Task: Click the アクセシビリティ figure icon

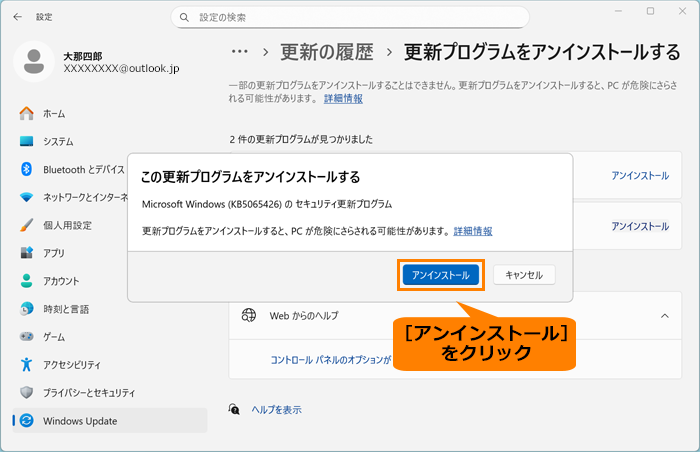Action: (26, 364)
